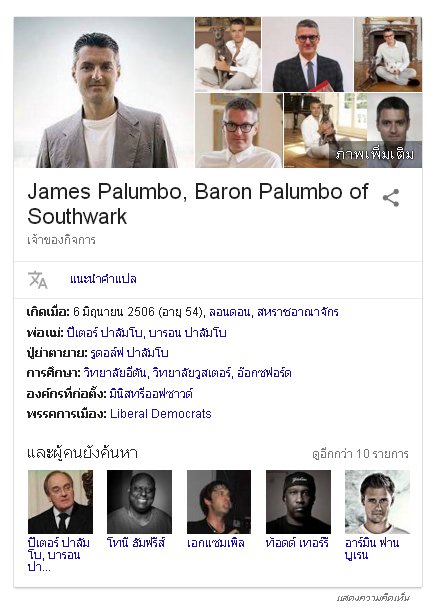Image resolution: width=435 pixels, height=610 pixels.
Task: Open the large main portrait photo
Action: tap(104, 92)
